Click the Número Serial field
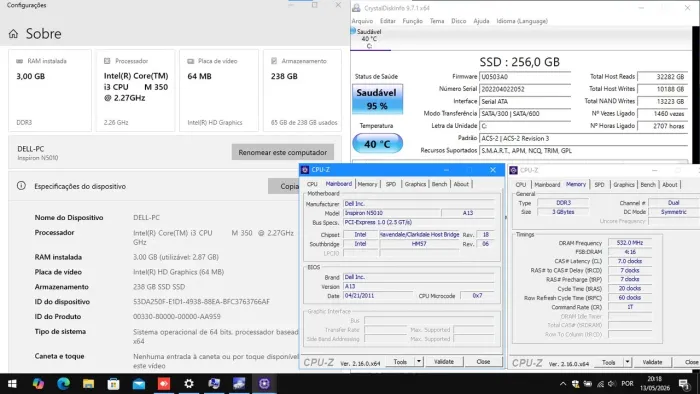Screen dimensions: 700x394 525,89
